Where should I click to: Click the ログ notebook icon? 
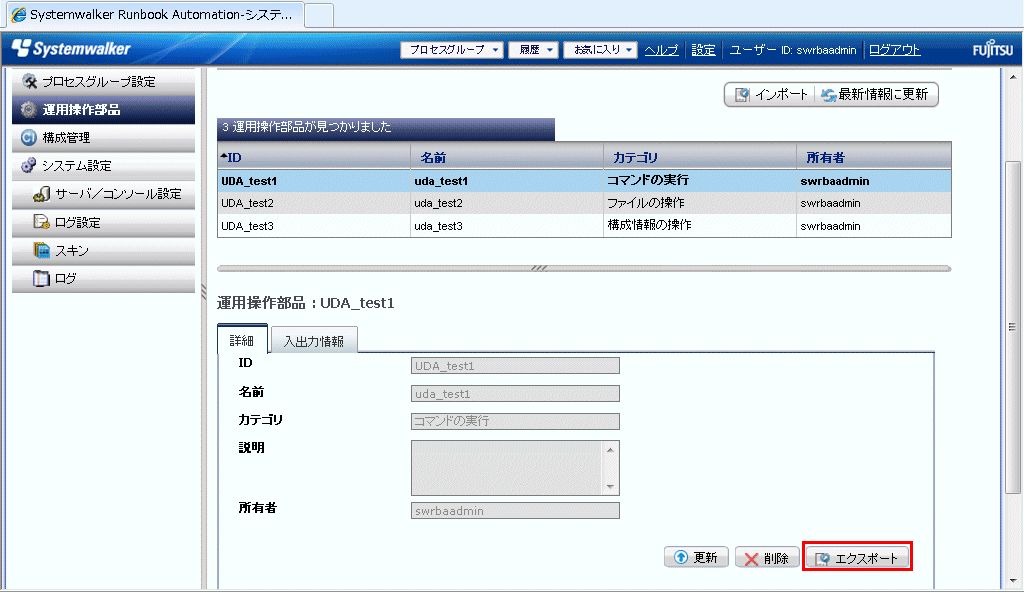point(41,278)
